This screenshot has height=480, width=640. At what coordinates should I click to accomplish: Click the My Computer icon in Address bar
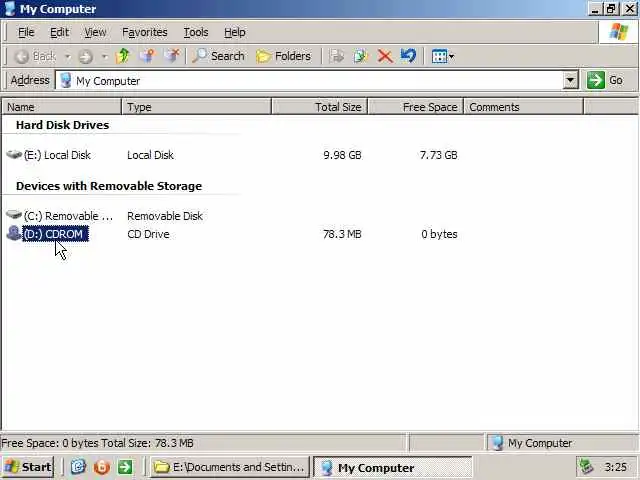pyautogui.click(x=65, y=81)
